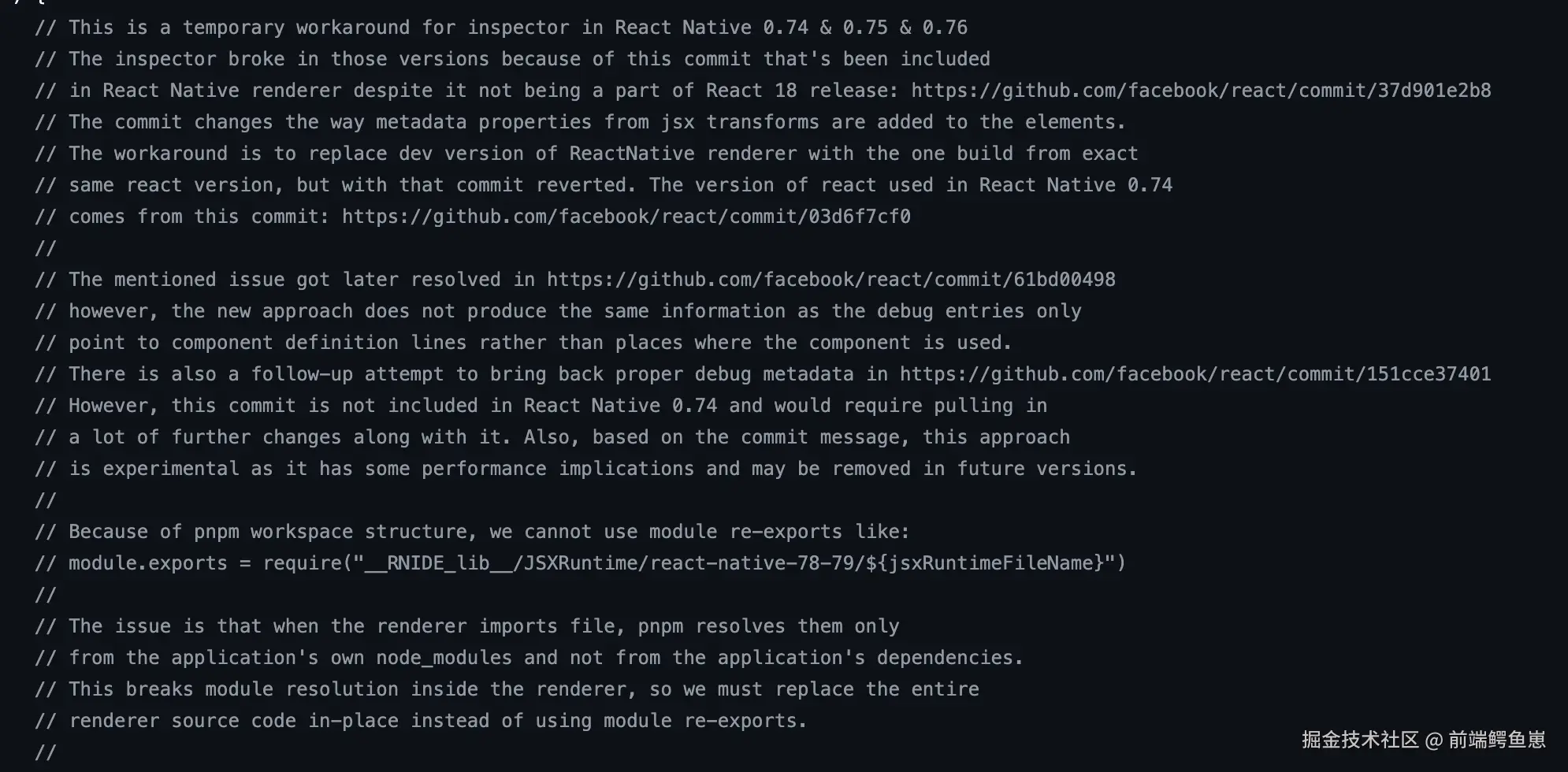The image size is (1568, 772).
Task: Click the "a lot of further changes" line
Action: point(552,437)
